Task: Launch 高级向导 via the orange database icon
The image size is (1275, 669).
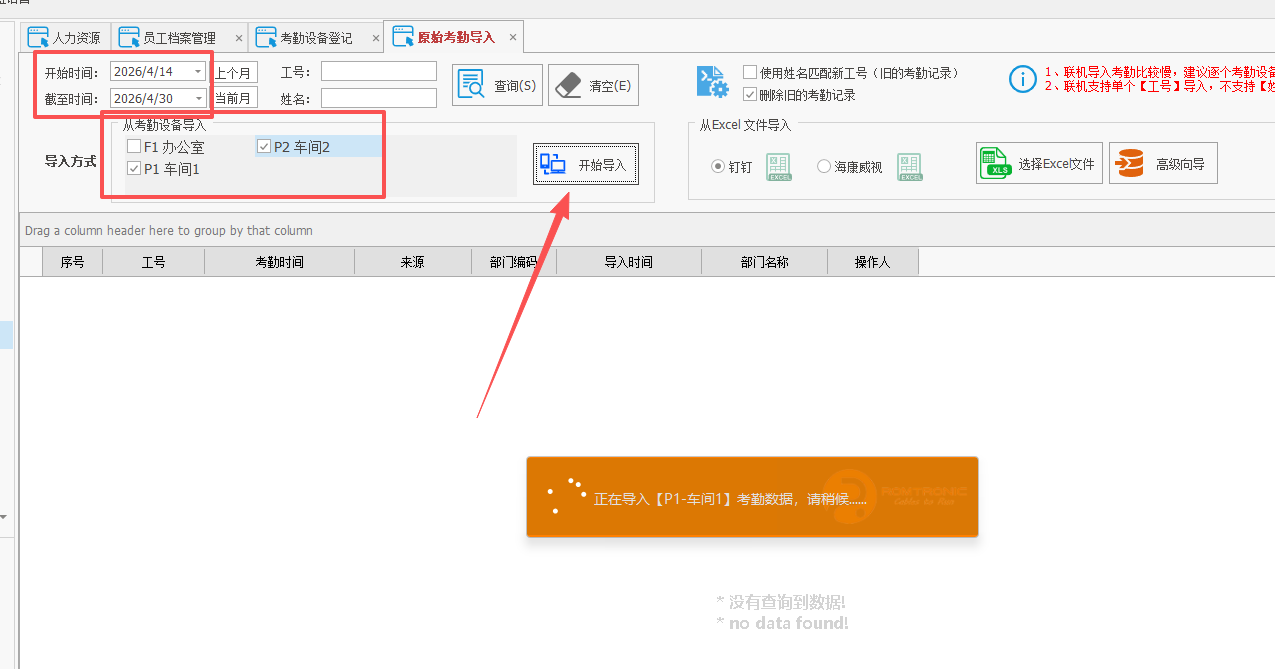Action: (x=1131, y=163)
